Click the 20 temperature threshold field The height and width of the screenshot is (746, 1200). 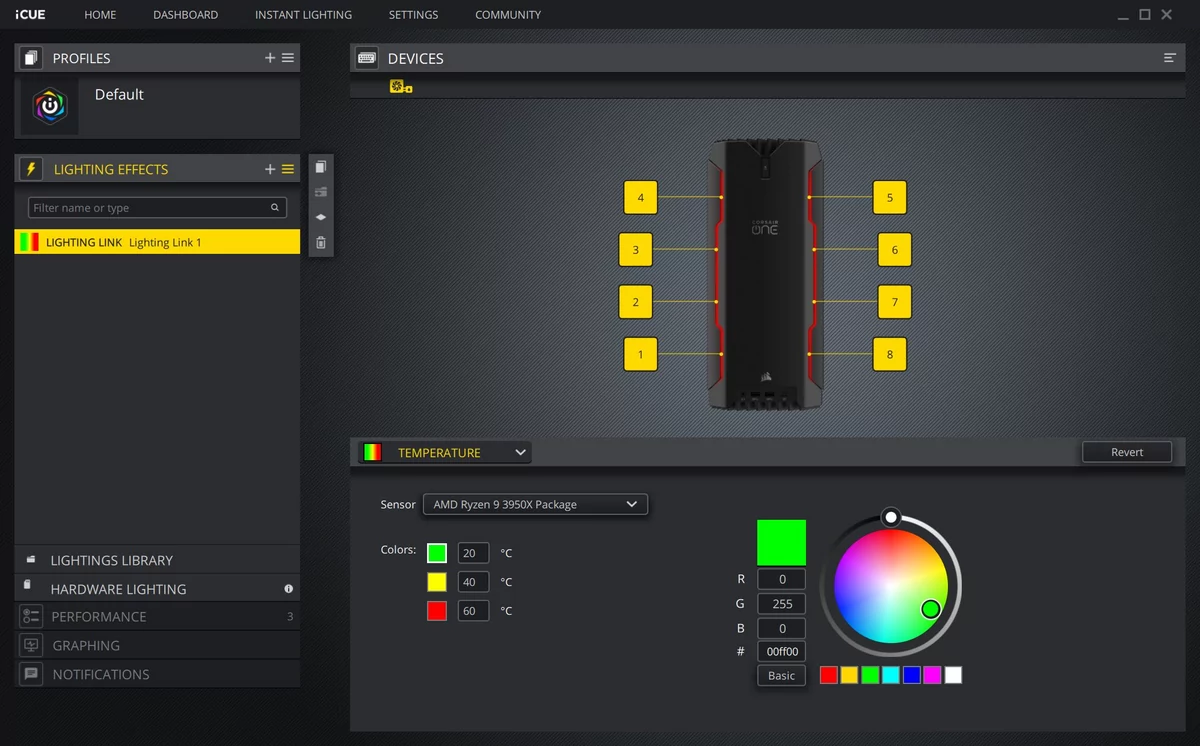click(473, 553)
